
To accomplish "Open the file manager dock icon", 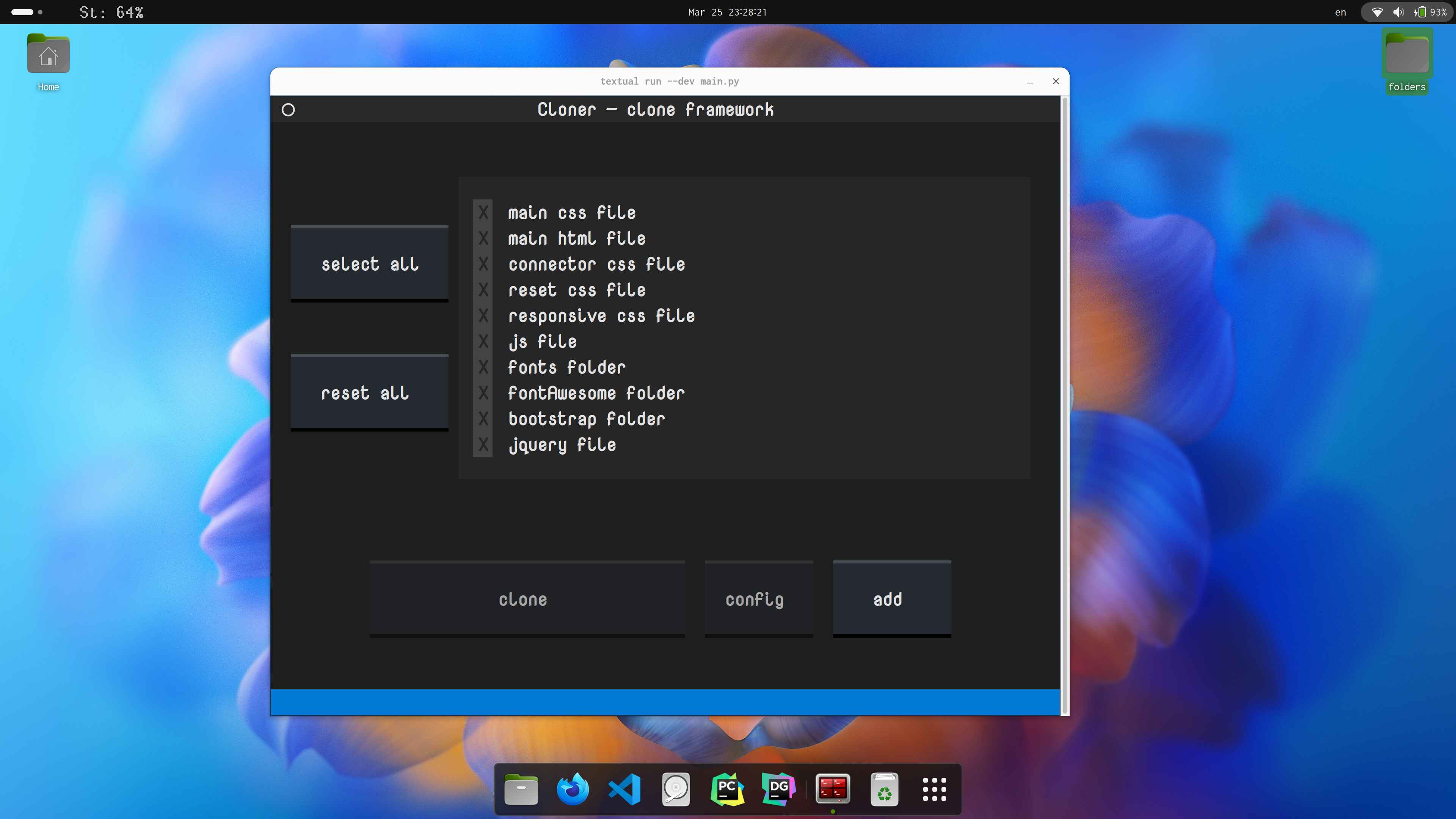I will tap(521, 789).
